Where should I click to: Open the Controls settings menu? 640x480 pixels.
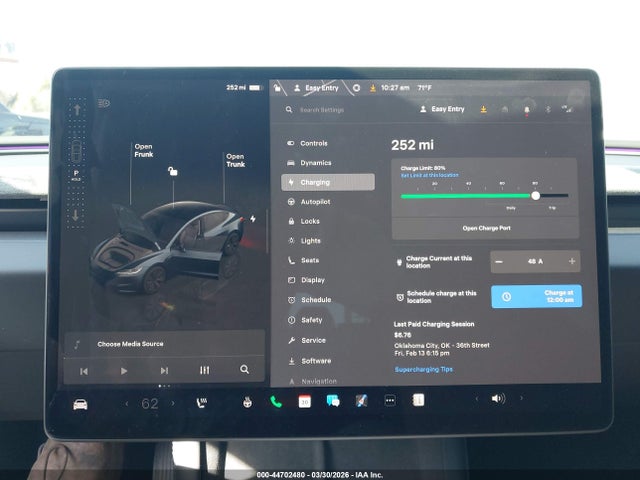click(308, 143)
